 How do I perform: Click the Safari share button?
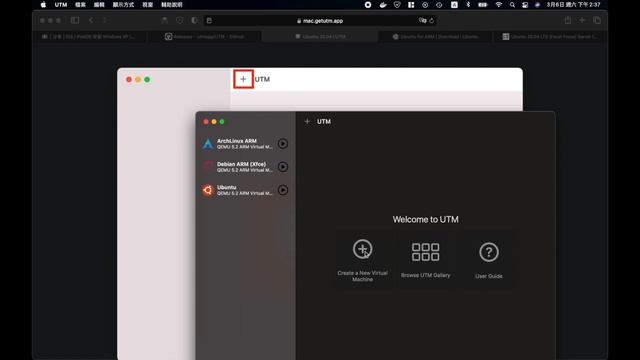click(568, 20)
